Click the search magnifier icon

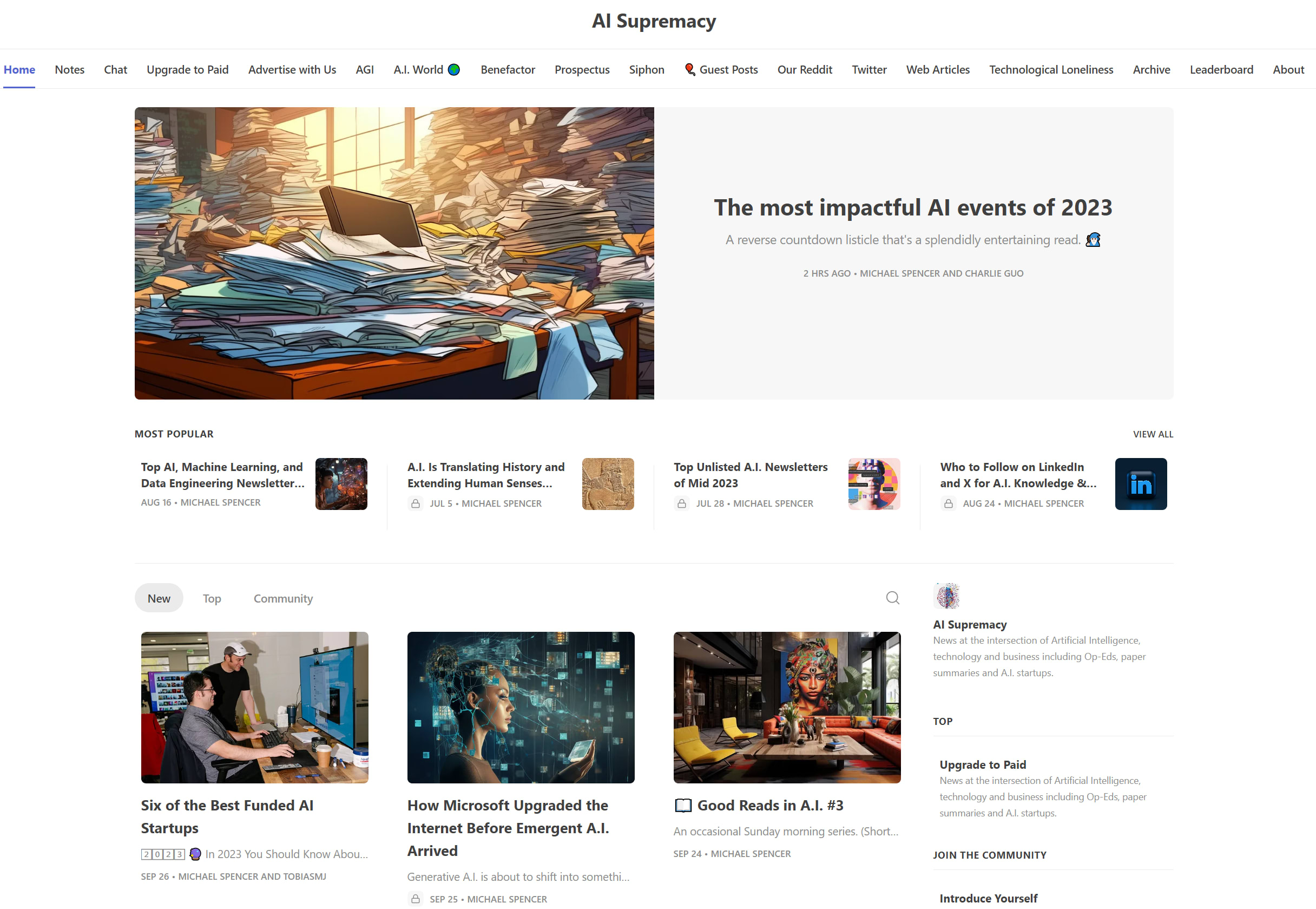892,598
